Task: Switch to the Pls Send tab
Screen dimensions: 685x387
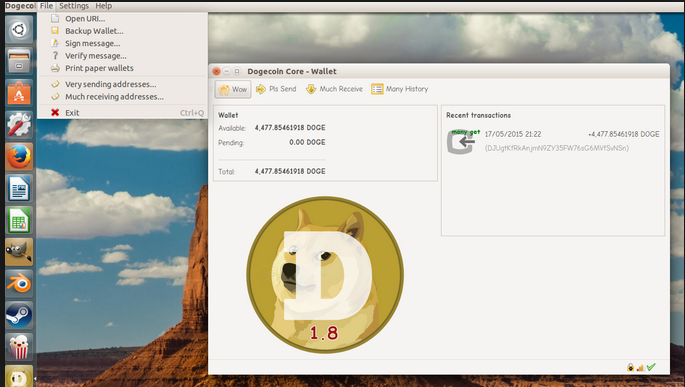Action: [x=276, y=89]
